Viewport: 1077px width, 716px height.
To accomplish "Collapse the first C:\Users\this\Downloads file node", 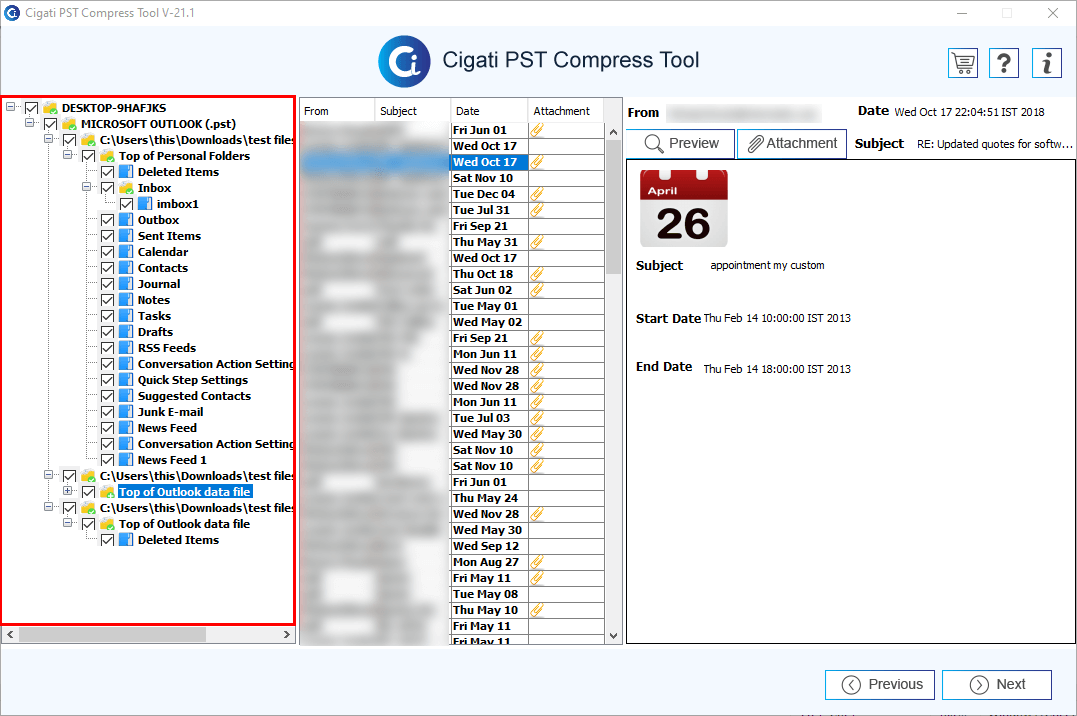I will point(49,139).
